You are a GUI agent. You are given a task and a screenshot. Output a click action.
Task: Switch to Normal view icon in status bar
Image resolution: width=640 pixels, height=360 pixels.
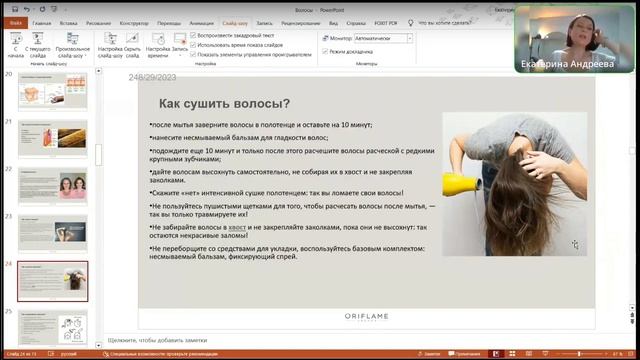496,354
